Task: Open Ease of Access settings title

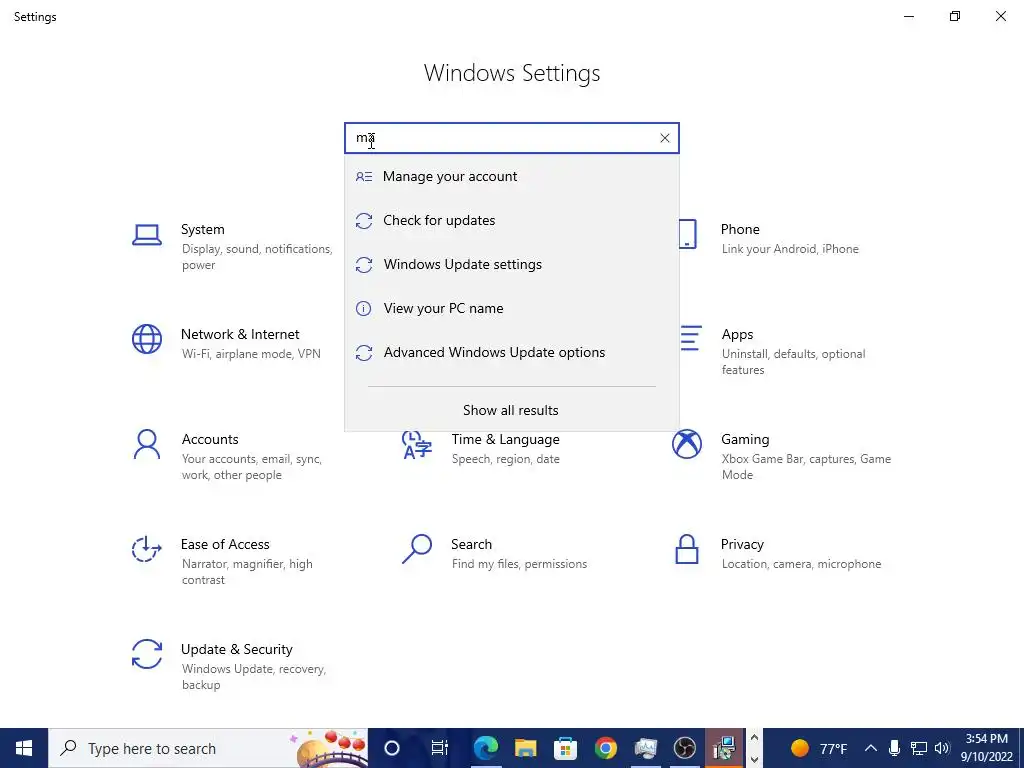Action: pyautogui.click(x=225, y=544)
